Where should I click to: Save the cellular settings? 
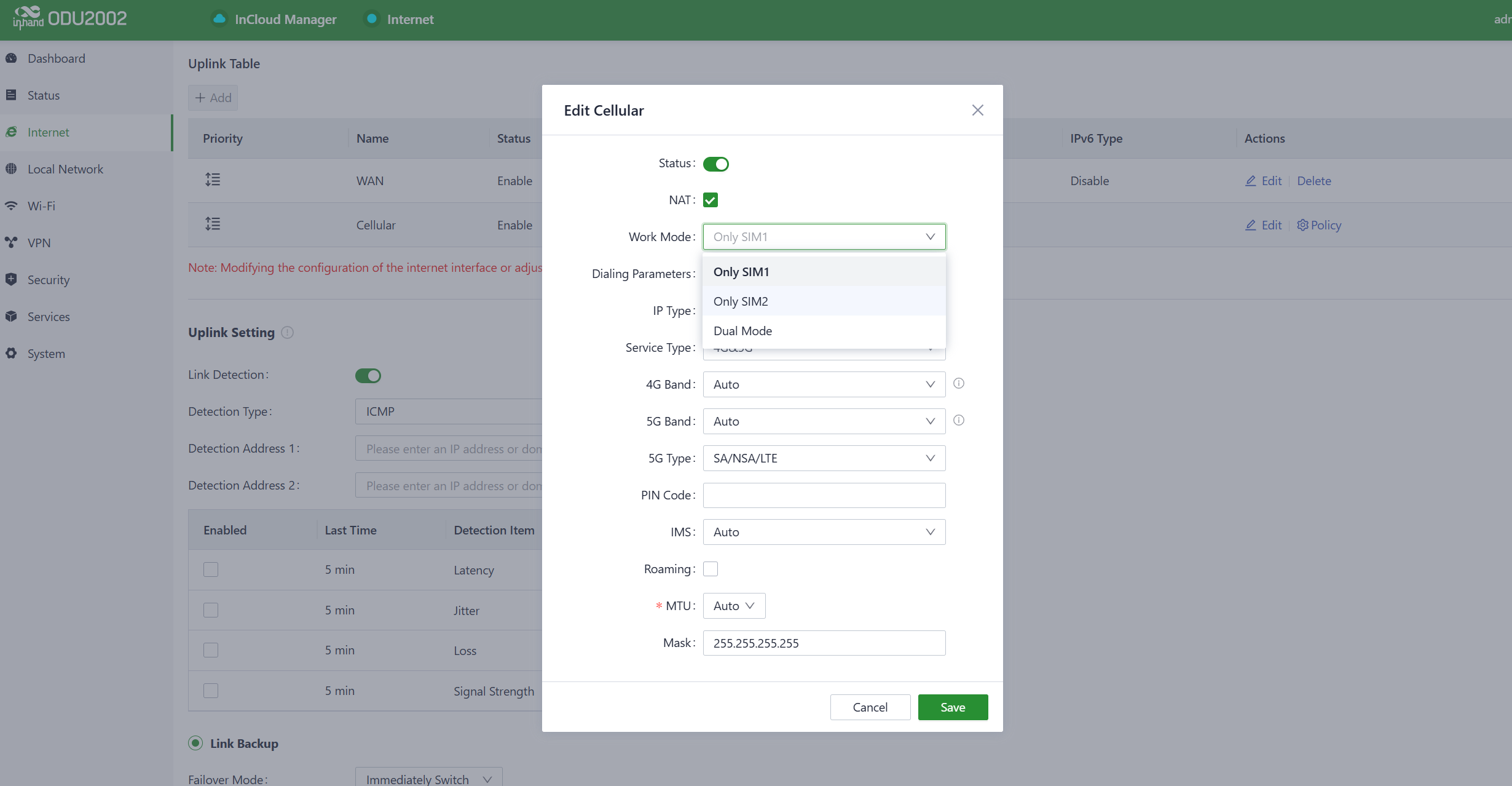(x=952, y=707)
